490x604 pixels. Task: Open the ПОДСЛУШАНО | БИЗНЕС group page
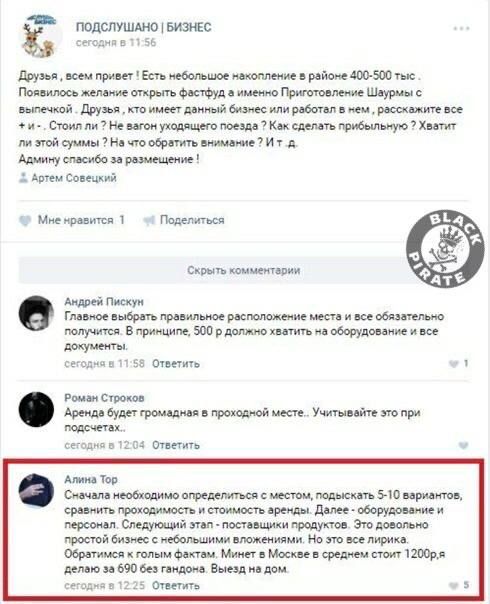144,27
